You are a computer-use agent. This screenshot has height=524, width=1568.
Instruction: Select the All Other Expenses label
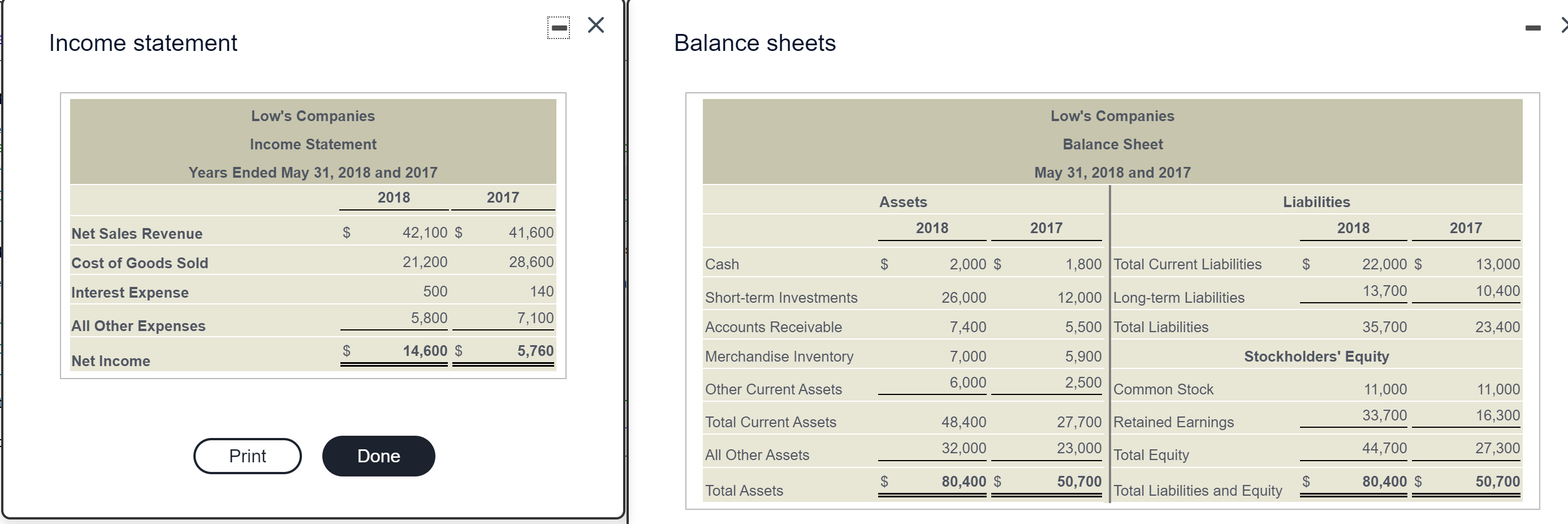click(x=139, y=326)
